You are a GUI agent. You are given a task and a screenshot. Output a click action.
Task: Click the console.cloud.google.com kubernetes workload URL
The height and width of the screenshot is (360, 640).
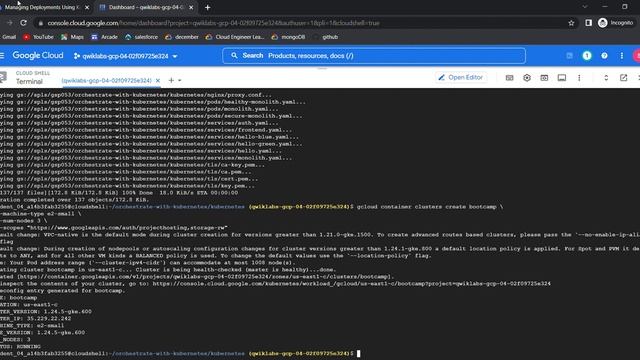351,284
